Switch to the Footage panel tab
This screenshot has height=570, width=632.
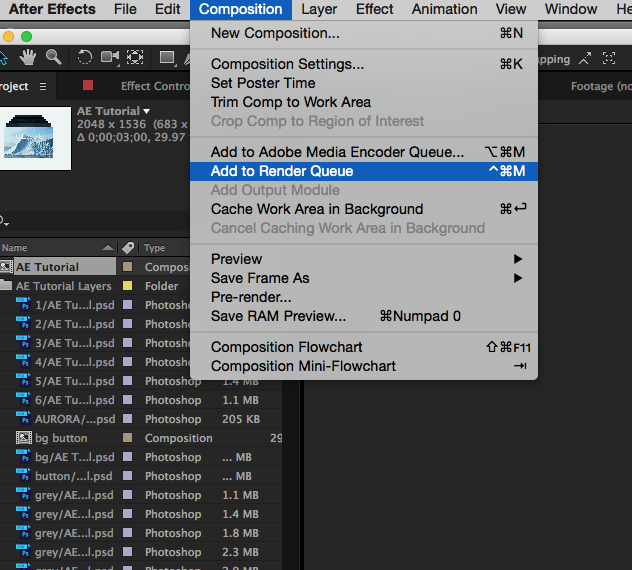tap(601, 86)
